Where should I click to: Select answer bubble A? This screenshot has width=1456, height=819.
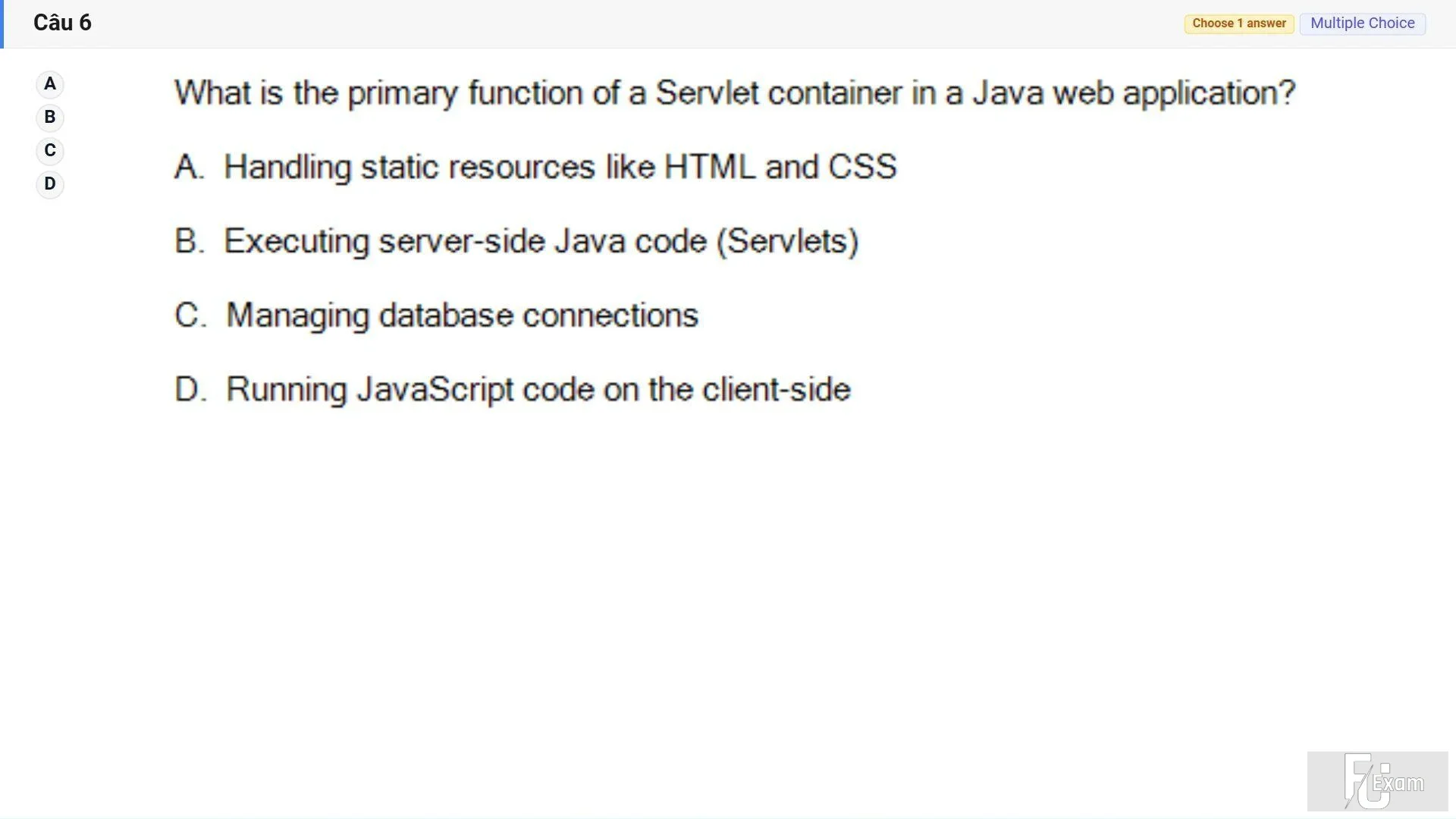[x=50, y=84]
